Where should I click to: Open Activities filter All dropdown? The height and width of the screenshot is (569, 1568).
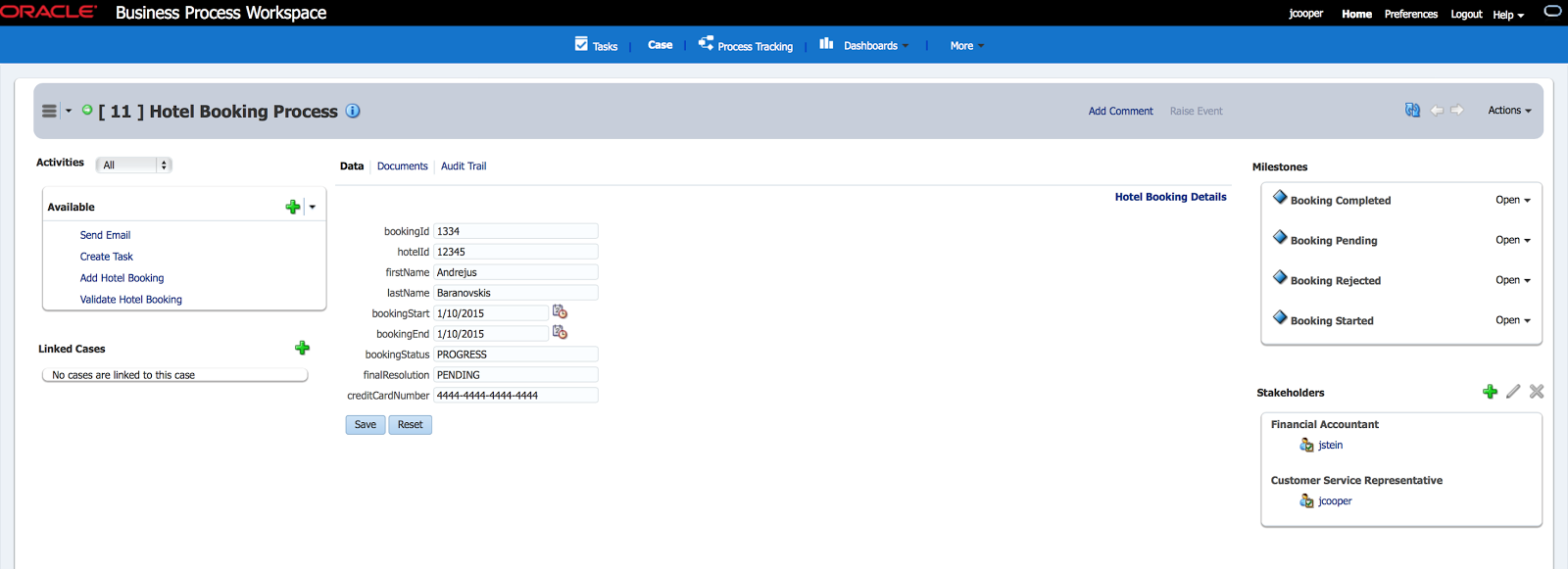[134, 165]
